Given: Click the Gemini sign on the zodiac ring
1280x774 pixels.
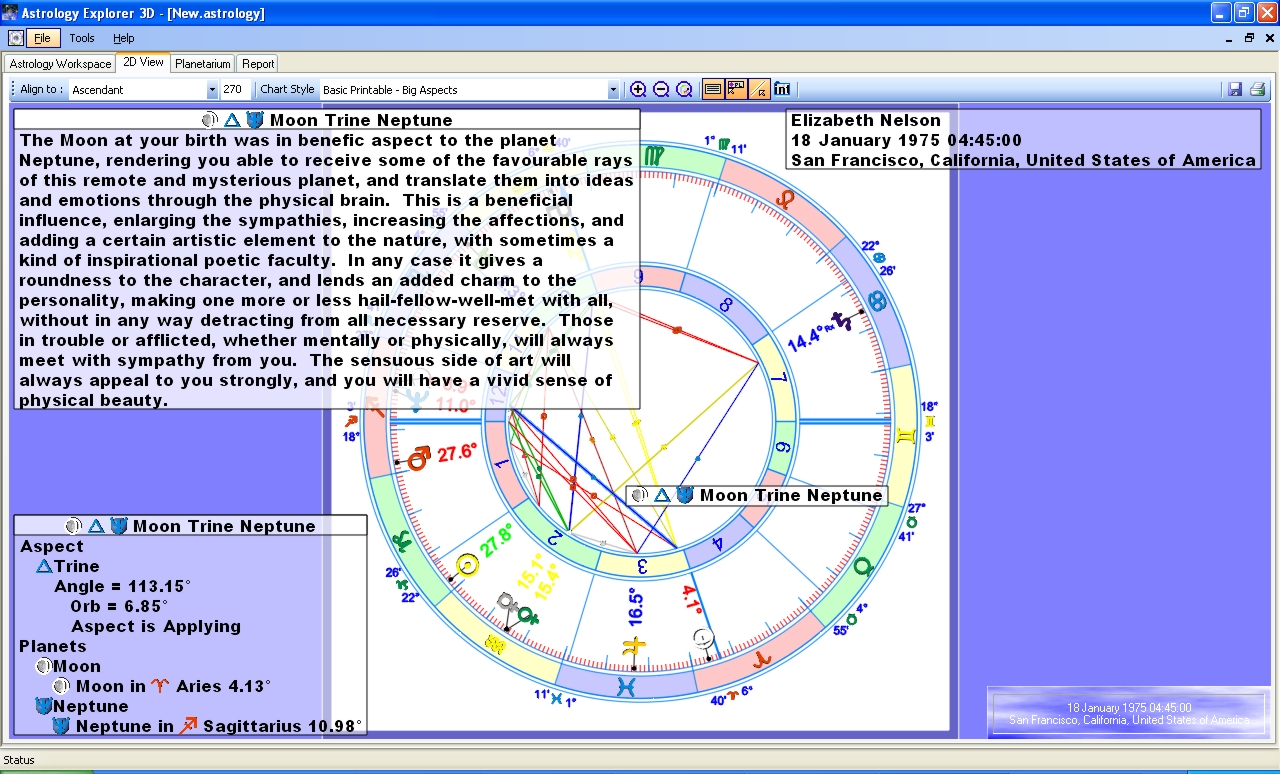Looking at the screenshot, I should click(907, 436).
